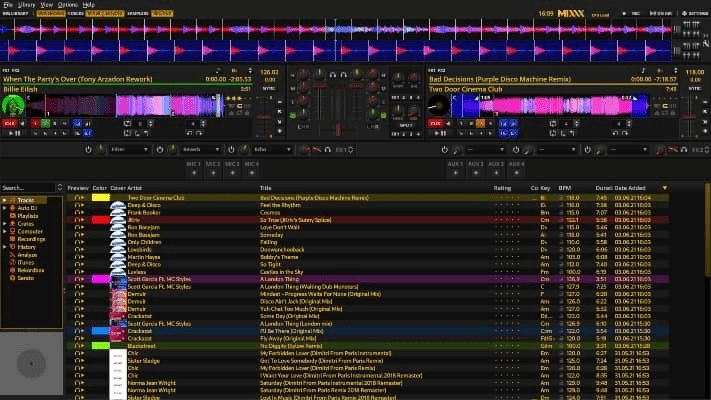The image size is (711, 400).
Task: Open iTunes library source
Action: [x=25, y=263]
